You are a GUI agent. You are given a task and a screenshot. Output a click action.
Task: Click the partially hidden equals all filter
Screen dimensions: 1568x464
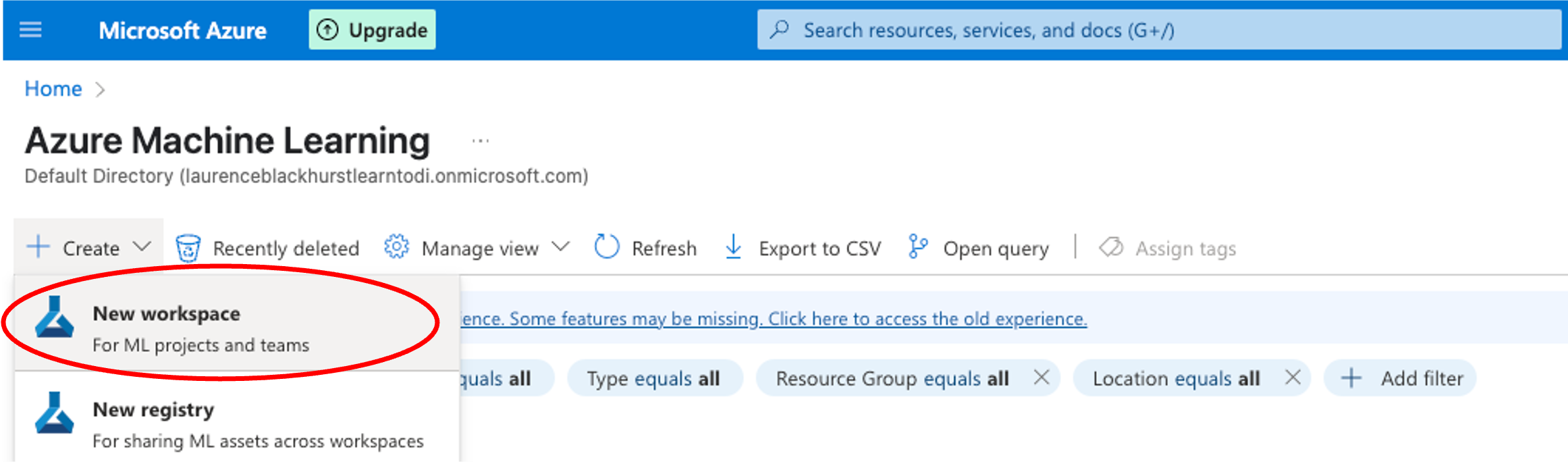coord(507,378)
